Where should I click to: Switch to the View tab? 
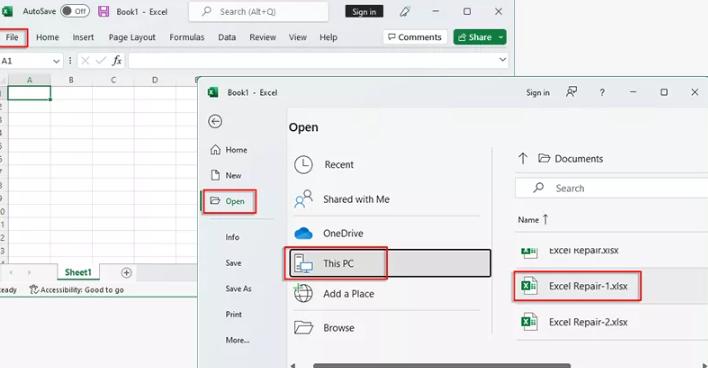click(298, 37)
